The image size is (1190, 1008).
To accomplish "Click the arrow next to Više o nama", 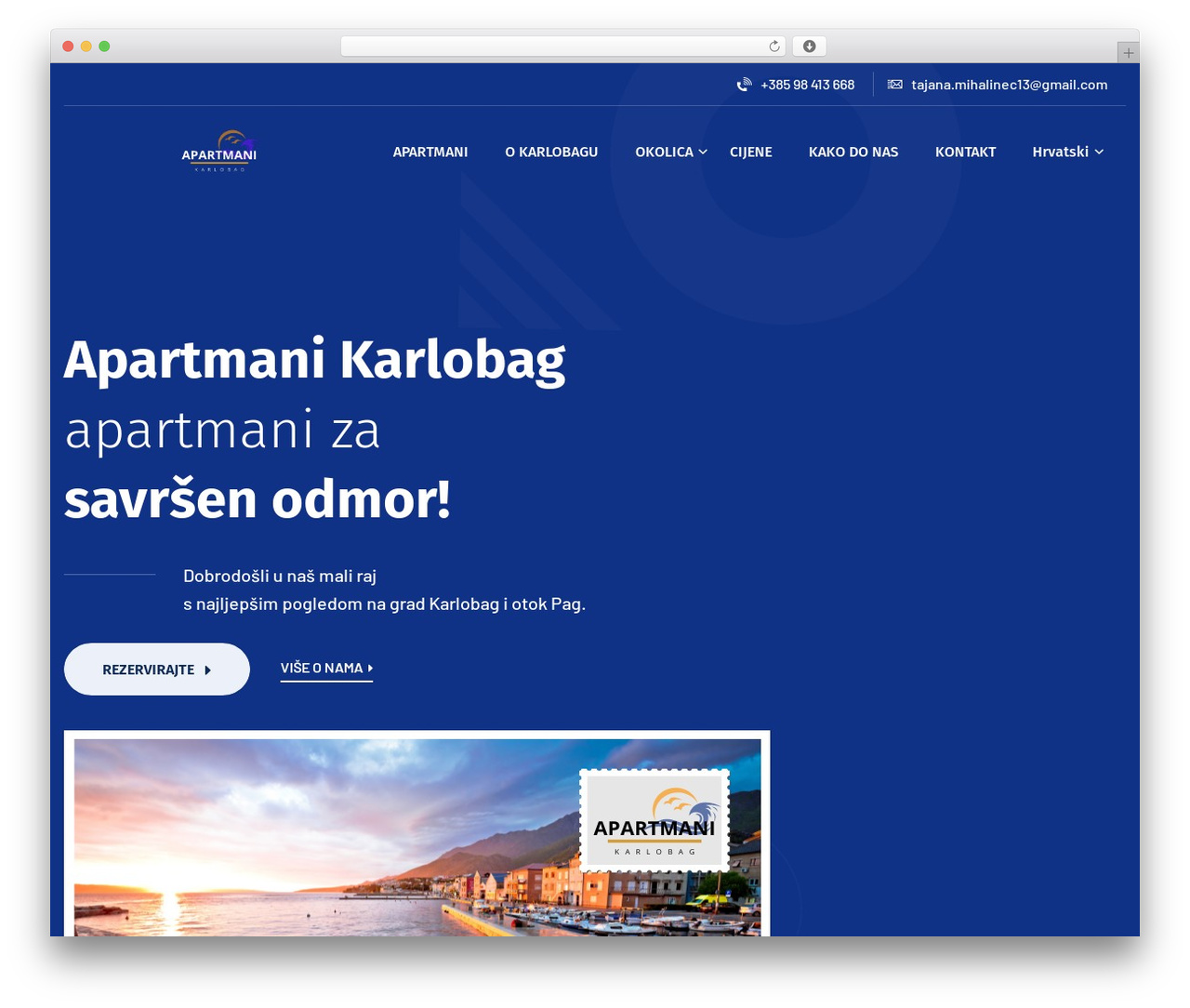I will click(370, 668).
